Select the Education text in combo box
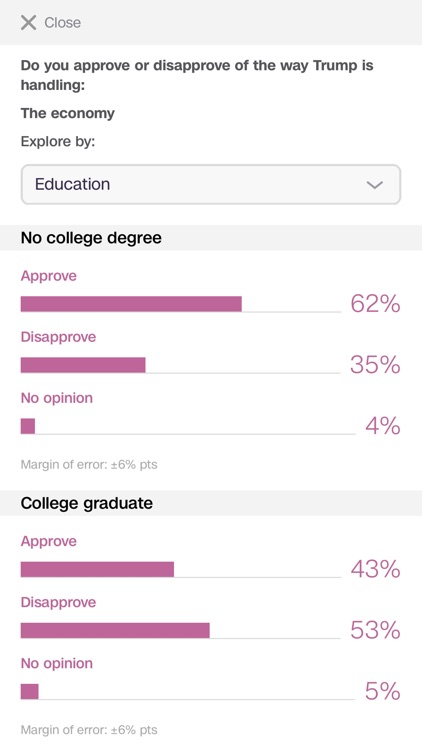Viewport: 422px width, 750px height. [x=72, y=184]
